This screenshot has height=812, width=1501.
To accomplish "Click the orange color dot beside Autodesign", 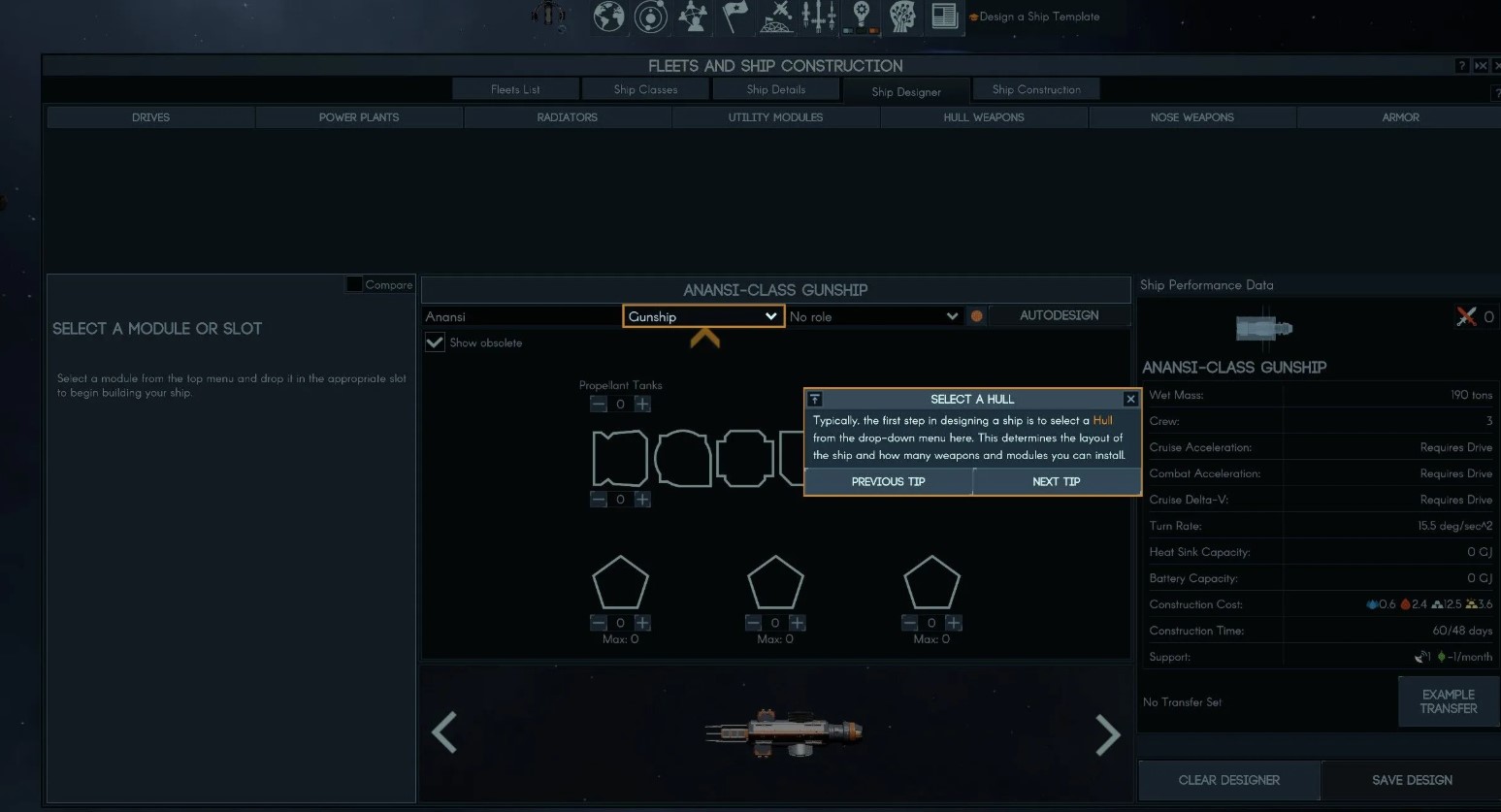I will click(977, 316).
